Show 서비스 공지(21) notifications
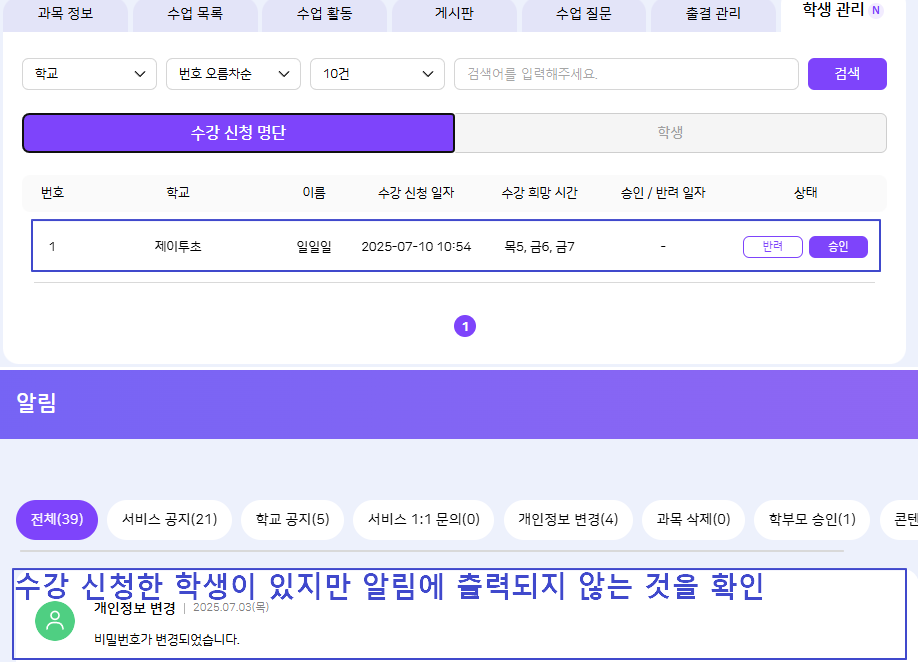 [x=169, y=520]
